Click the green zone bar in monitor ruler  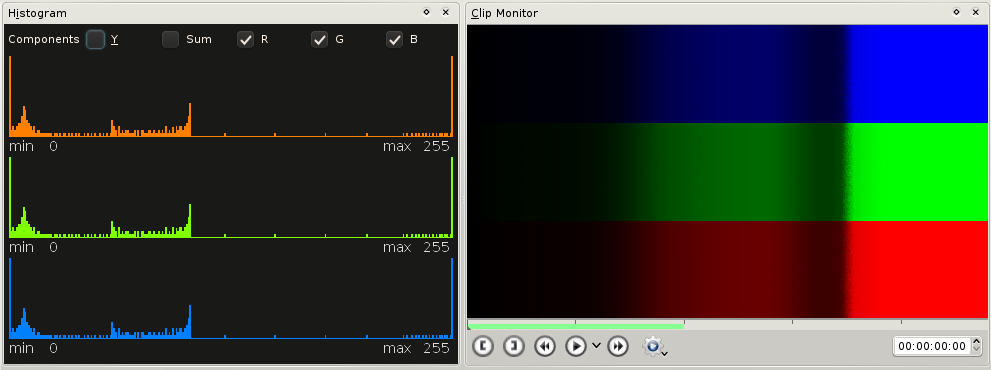(576, 326)
